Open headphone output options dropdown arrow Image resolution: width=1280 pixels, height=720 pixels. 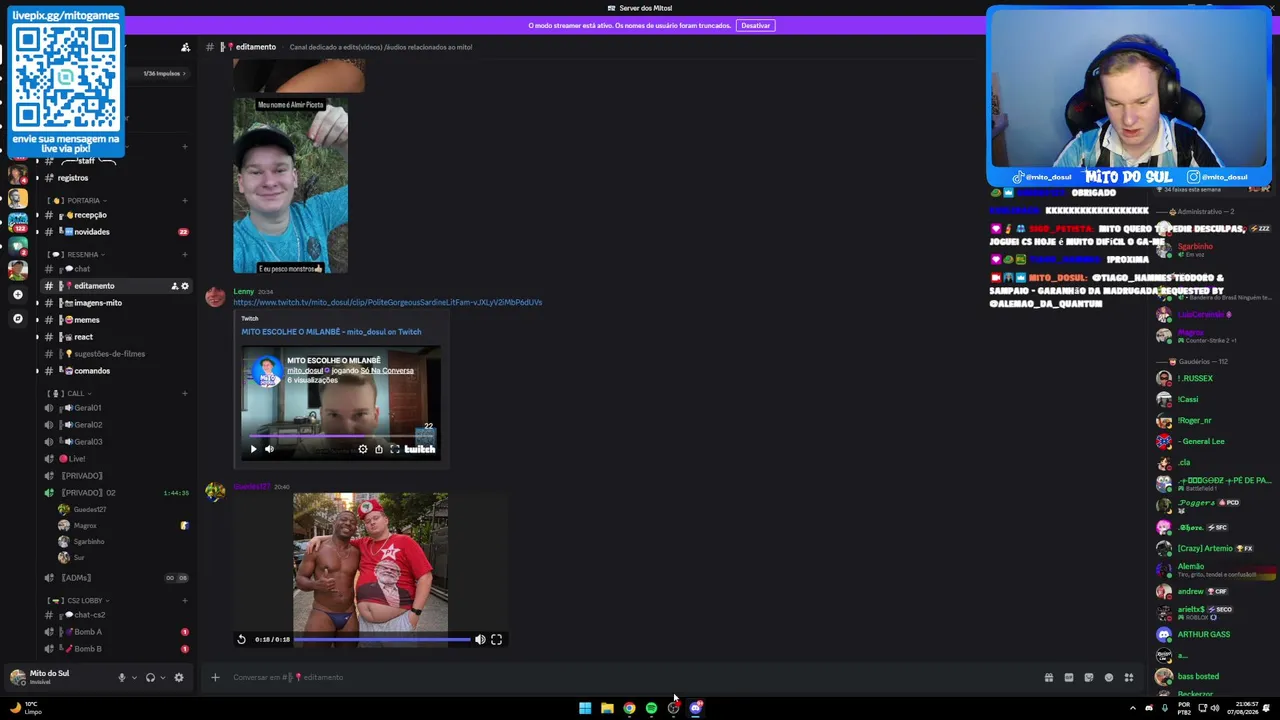click(x=162, y=678)
